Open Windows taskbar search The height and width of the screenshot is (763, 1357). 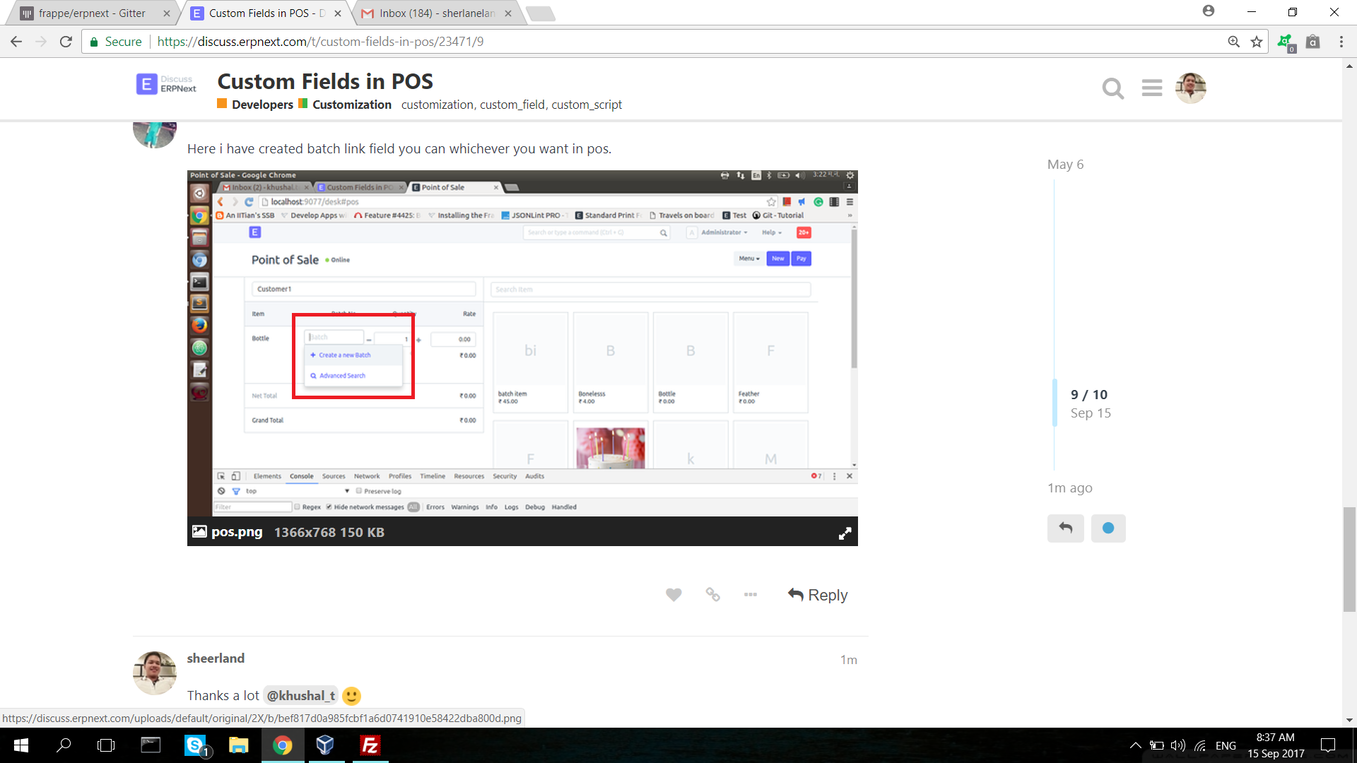click(64, 745)
